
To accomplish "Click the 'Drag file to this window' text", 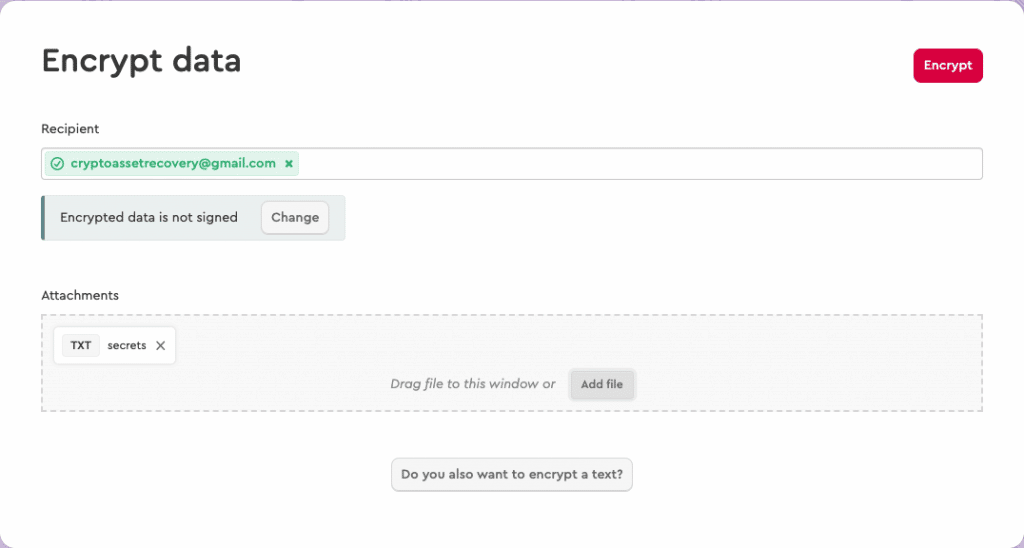I will point(472,384).
